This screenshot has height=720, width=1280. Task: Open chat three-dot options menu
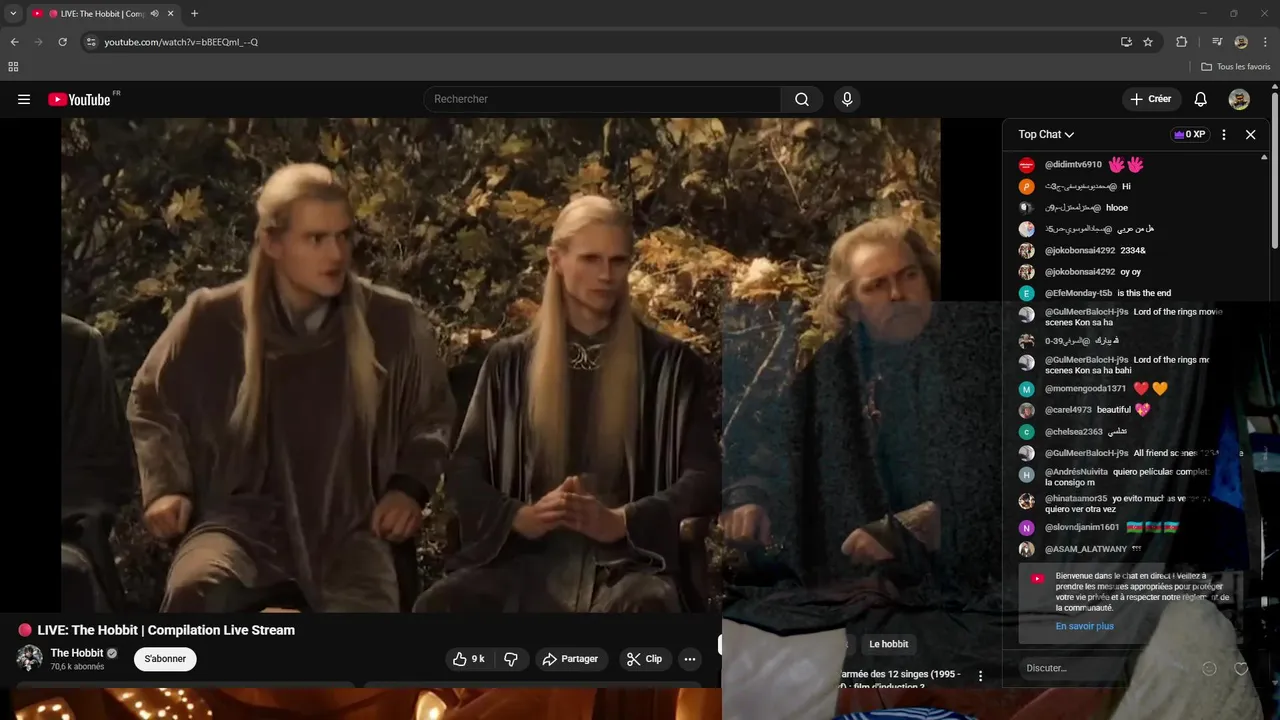(1224, 134)
